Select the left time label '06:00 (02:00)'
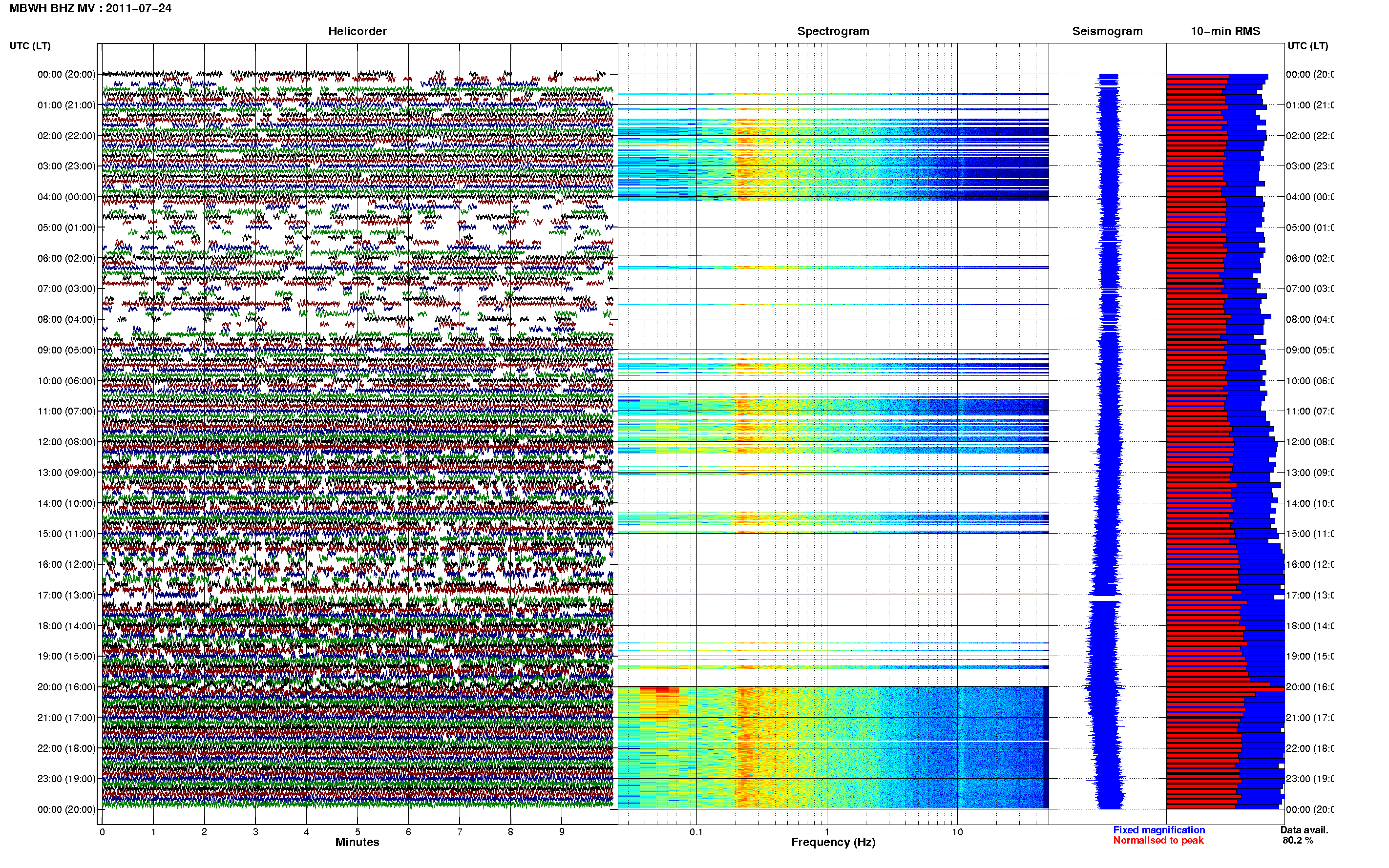 (x=66, y=258)
